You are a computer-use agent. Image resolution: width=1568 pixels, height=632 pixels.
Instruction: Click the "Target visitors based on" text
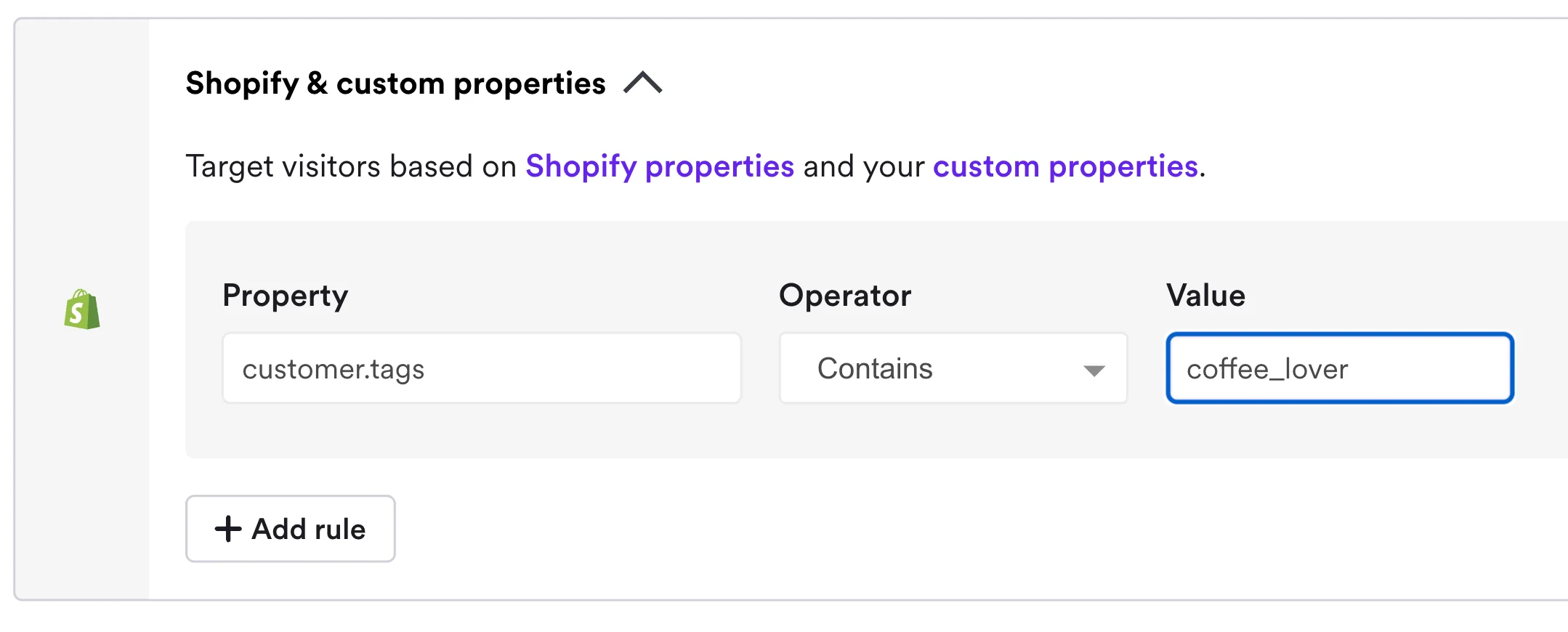pyautogui.click(x=351, y=166)
